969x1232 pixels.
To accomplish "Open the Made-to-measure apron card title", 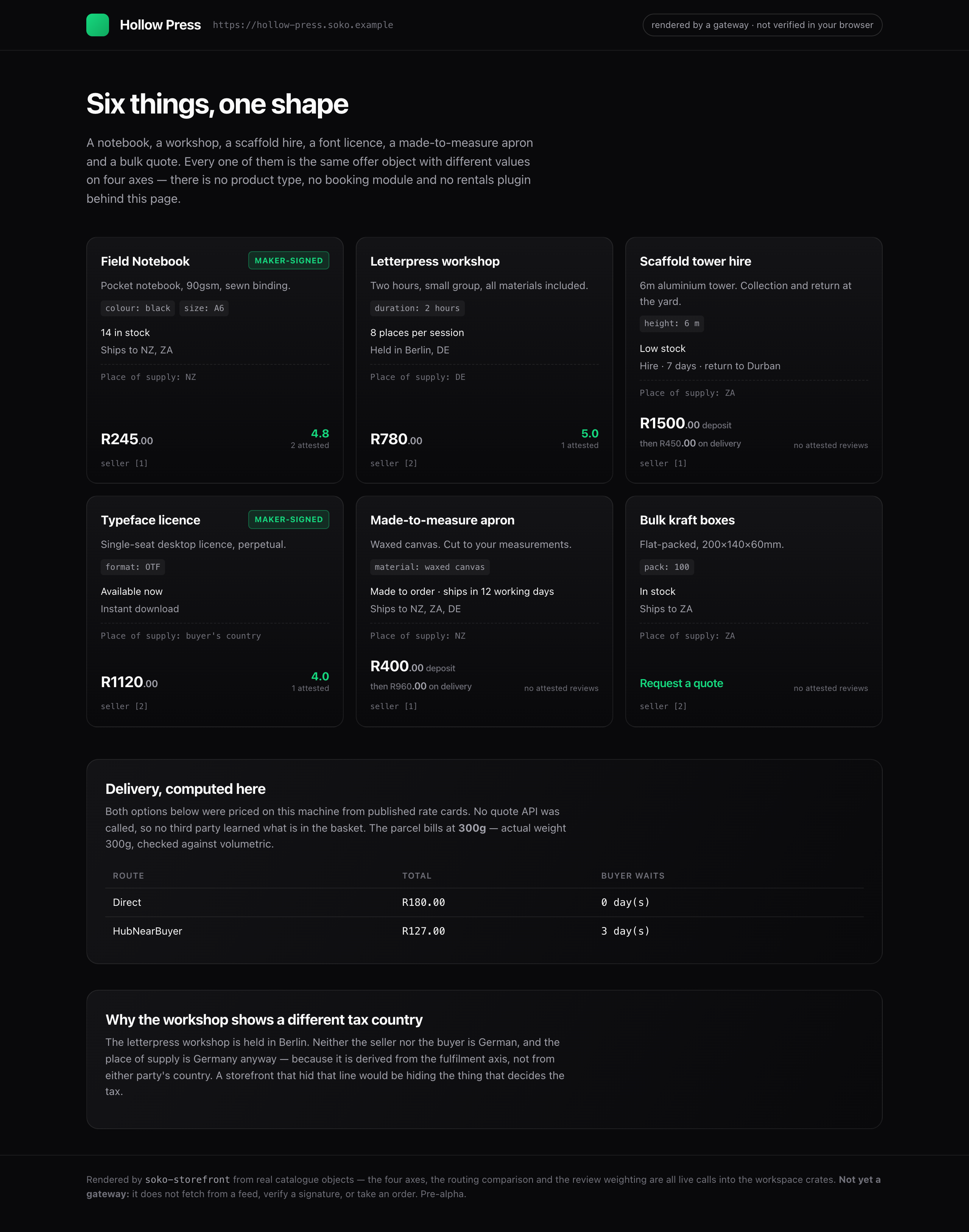I will click(x=442, y=520).
